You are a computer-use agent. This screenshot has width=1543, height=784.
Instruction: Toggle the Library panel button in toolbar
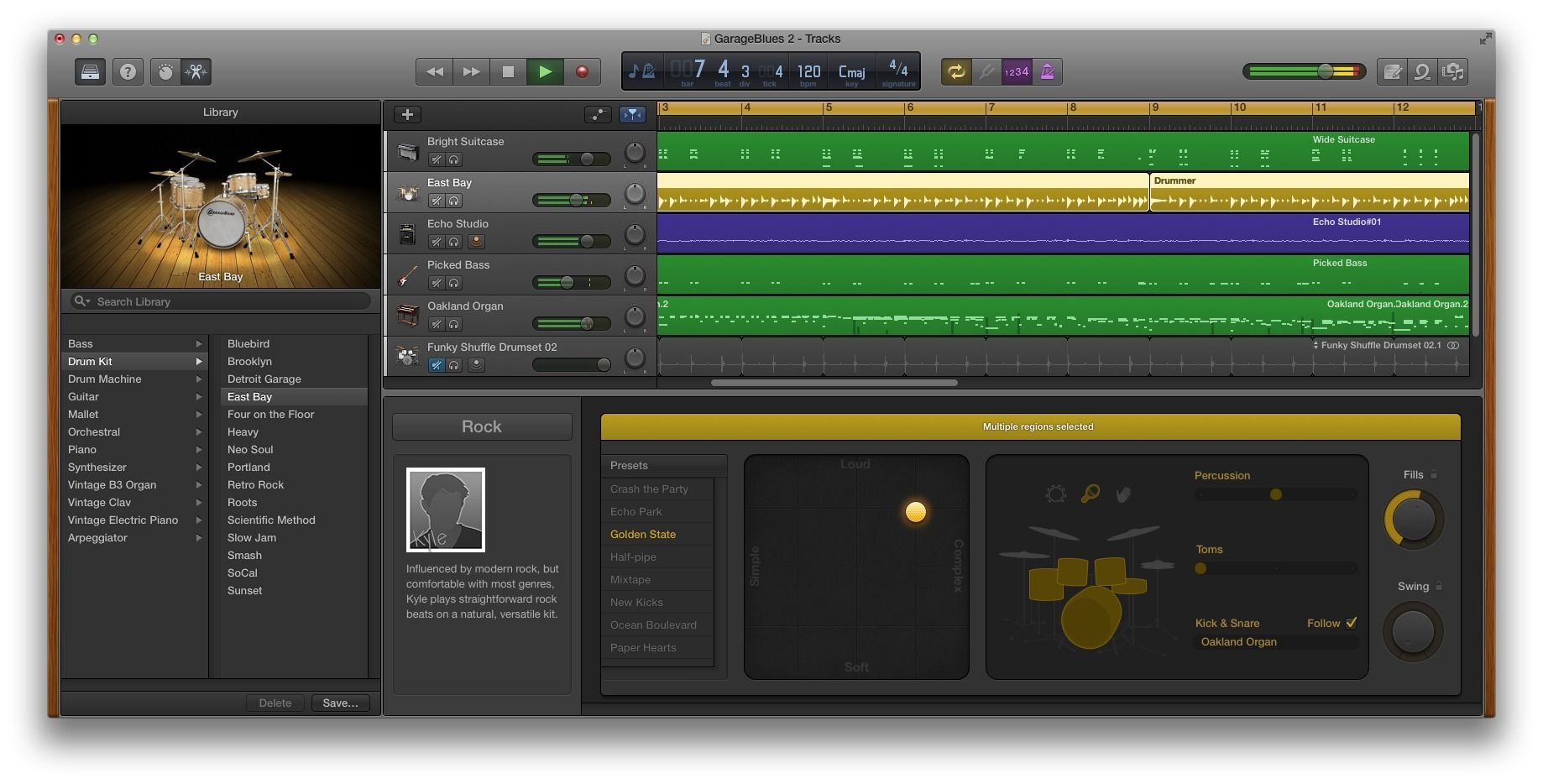90,72
